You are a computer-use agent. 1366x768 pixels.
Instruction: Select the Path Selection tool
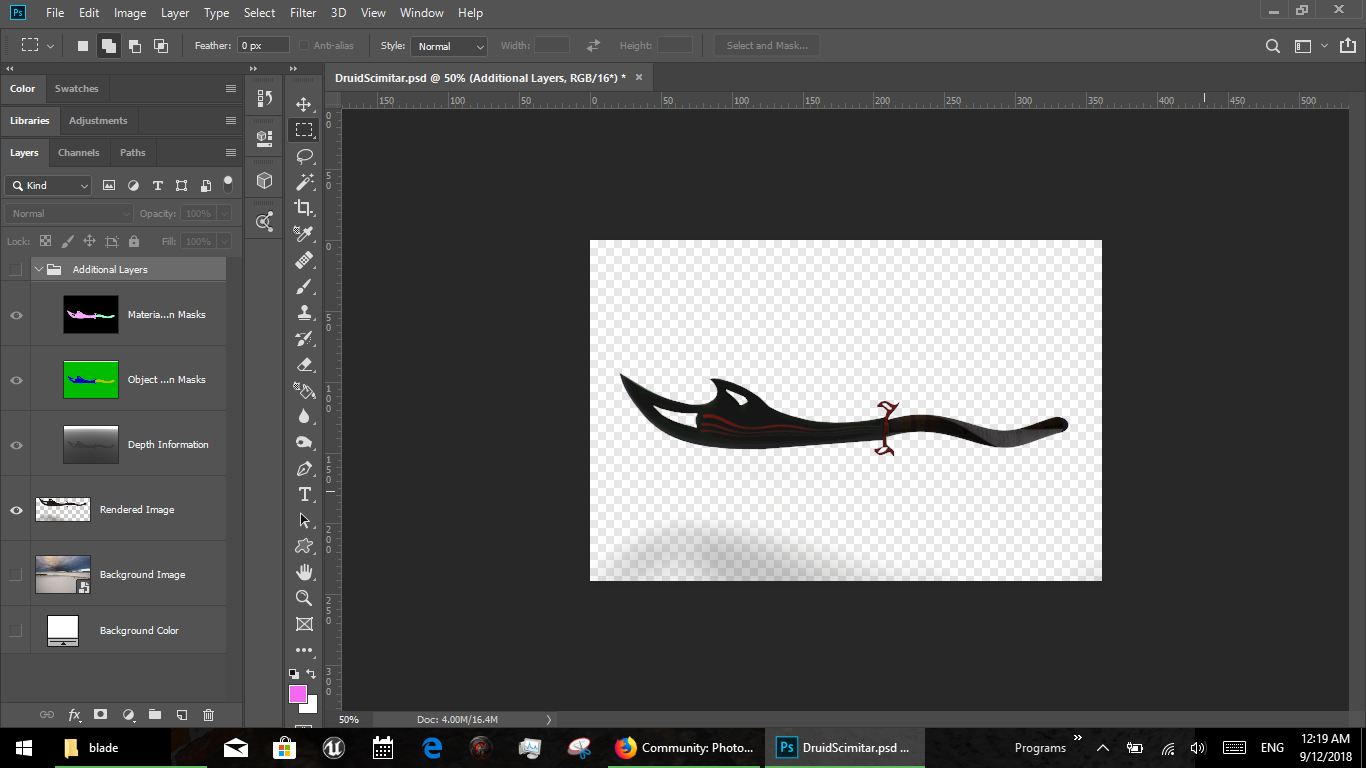[304, 520]
